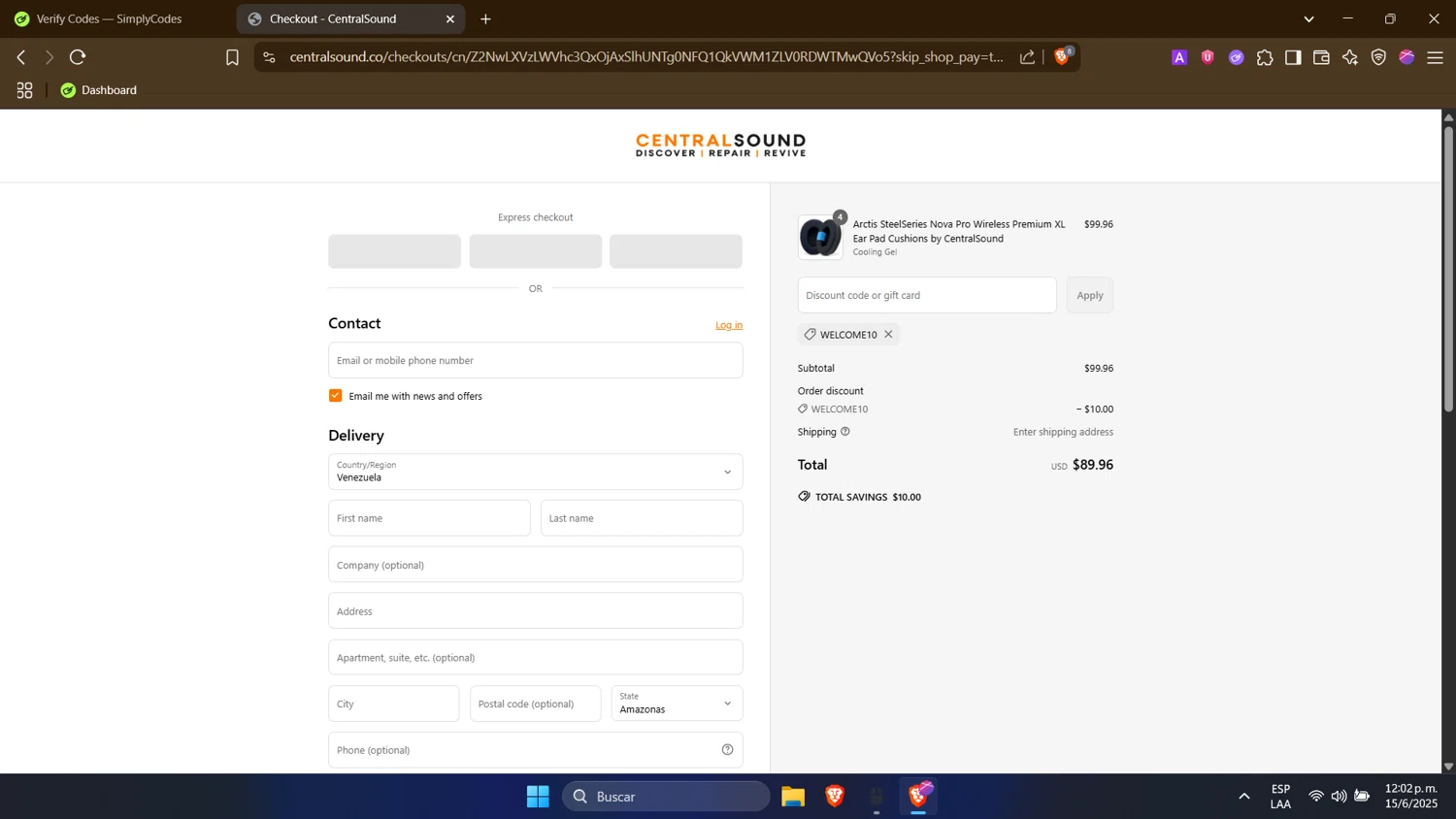Open Wi-Fi network settings in tray
Viewport: 1456px width, 819px height.
1316,797
